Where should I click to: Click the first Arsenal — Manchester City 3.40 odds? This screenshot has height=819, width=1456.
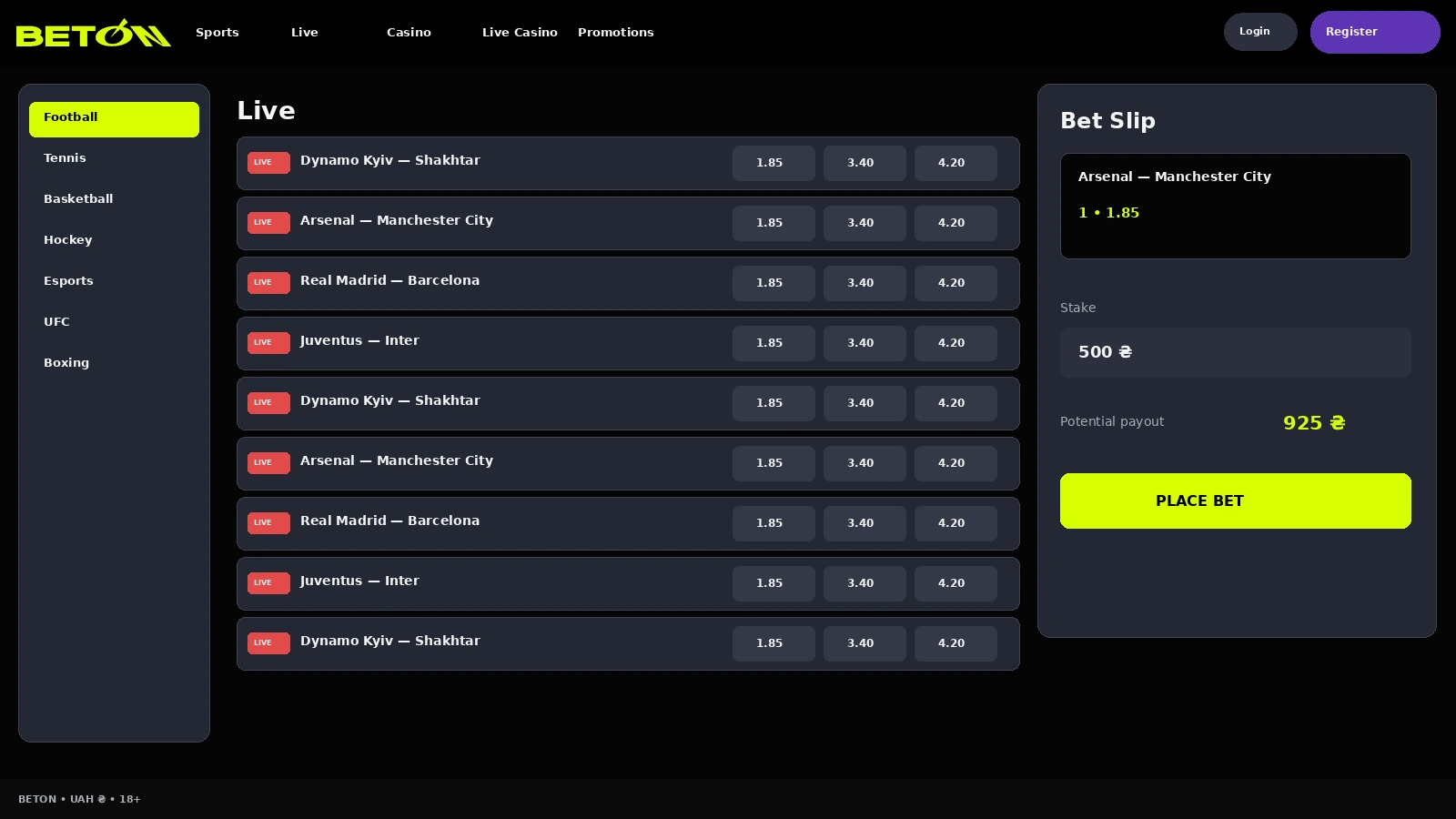click(x=864, y=223)
